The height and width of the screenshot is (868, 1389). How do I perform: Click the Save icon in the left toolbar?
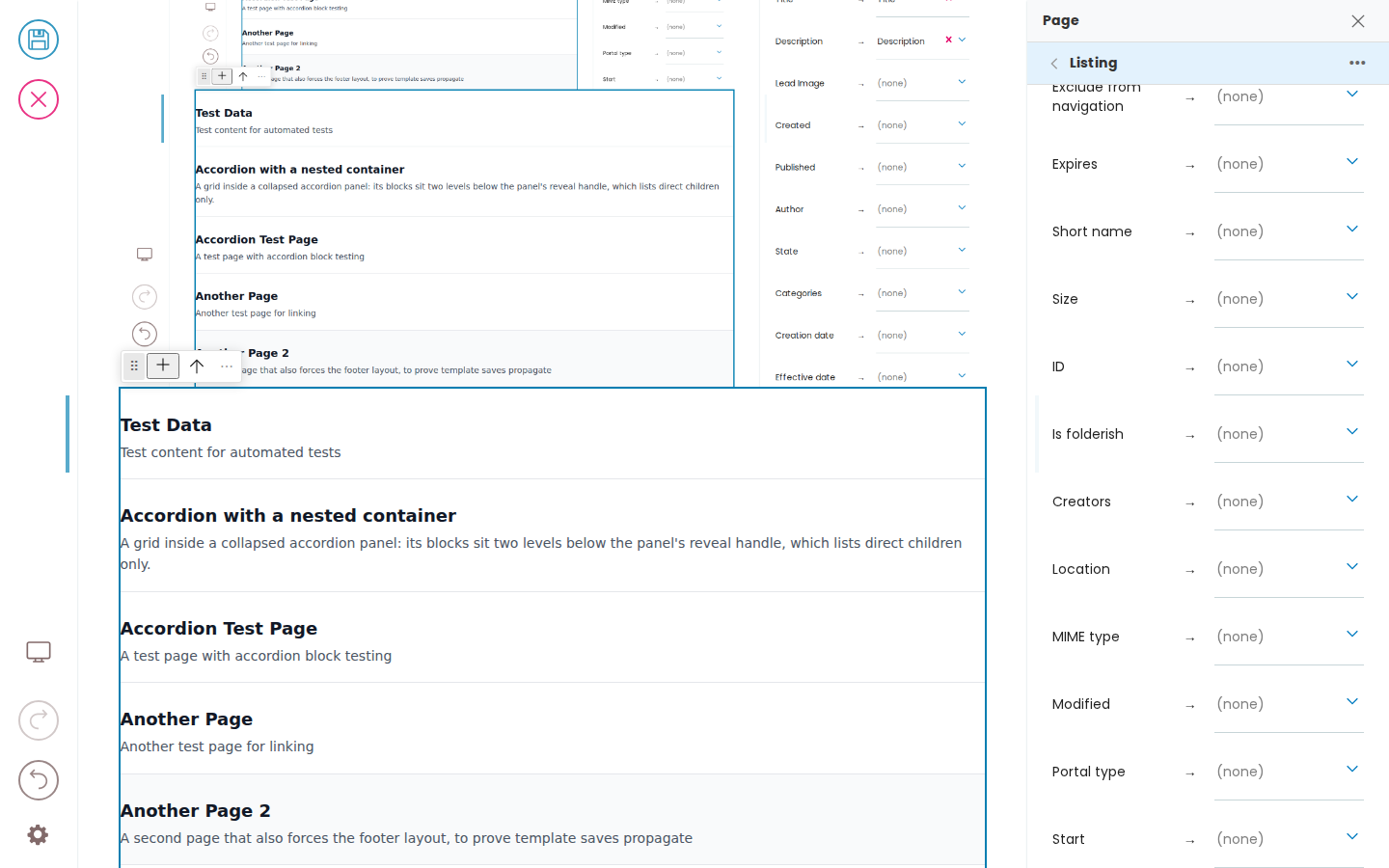pos(39,40)
